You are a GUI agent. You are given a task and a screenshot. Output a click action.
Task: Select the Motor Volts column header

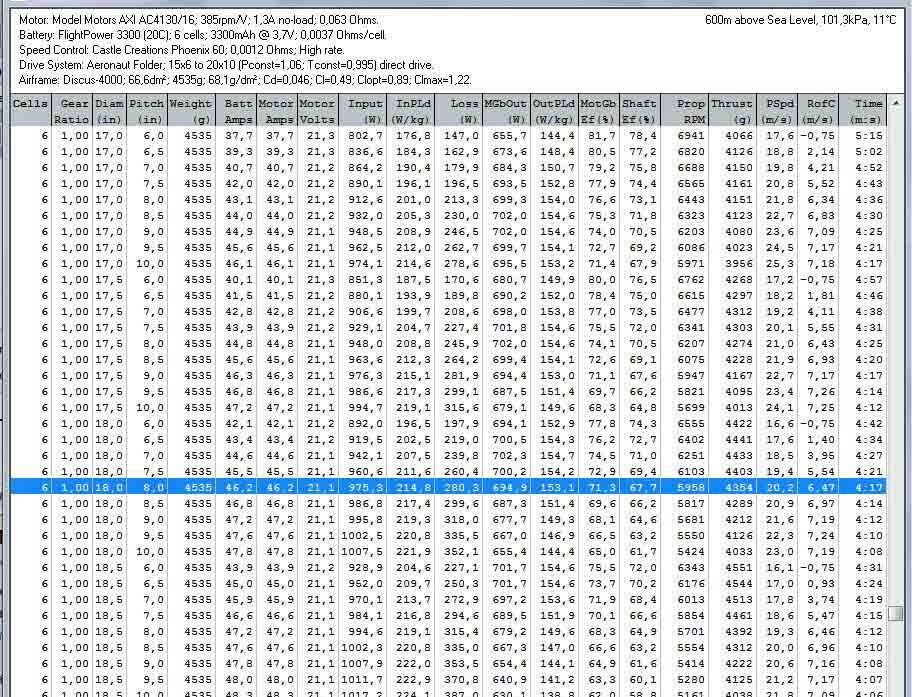tap(317, 110)
